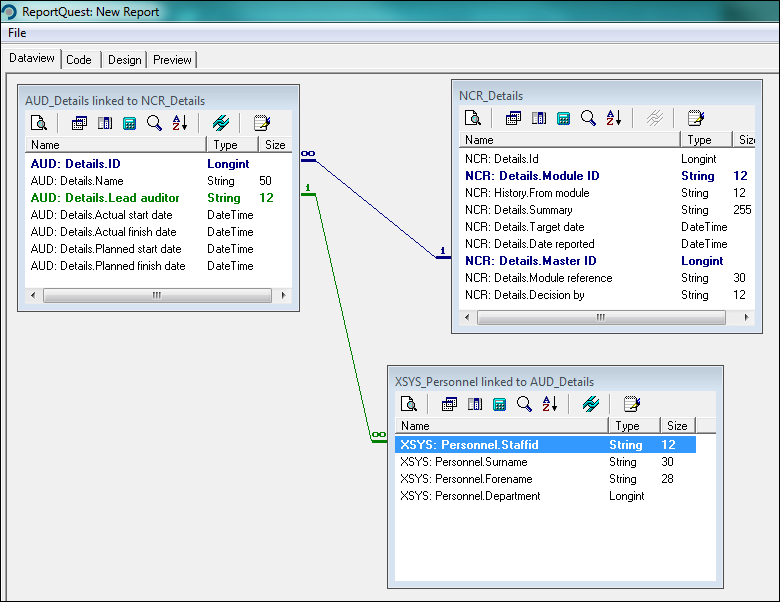Image resolution: width=780 pixels, height=602 pixels.
Task: Click columns icon in XSYS_Personnel toolbar
Action: click(x=475, y=404)
